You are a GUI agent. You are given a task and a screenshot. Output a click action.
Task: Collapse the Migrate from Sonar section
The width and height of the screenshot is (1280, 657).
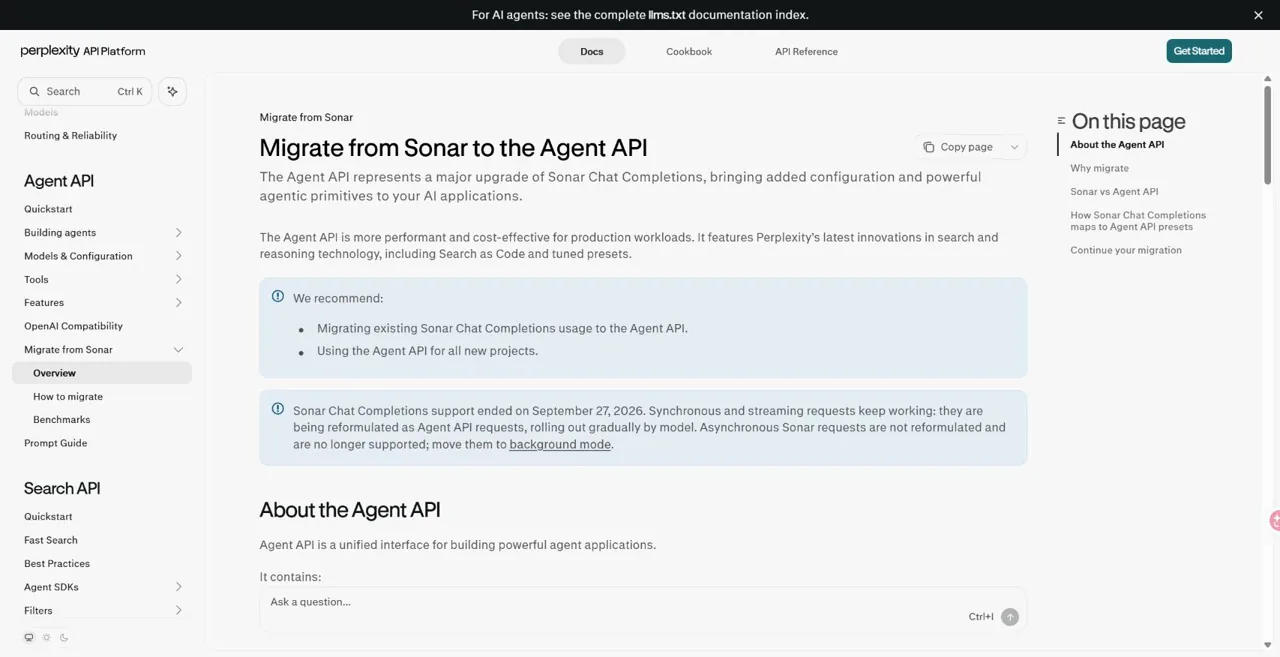tap(178, 349)
